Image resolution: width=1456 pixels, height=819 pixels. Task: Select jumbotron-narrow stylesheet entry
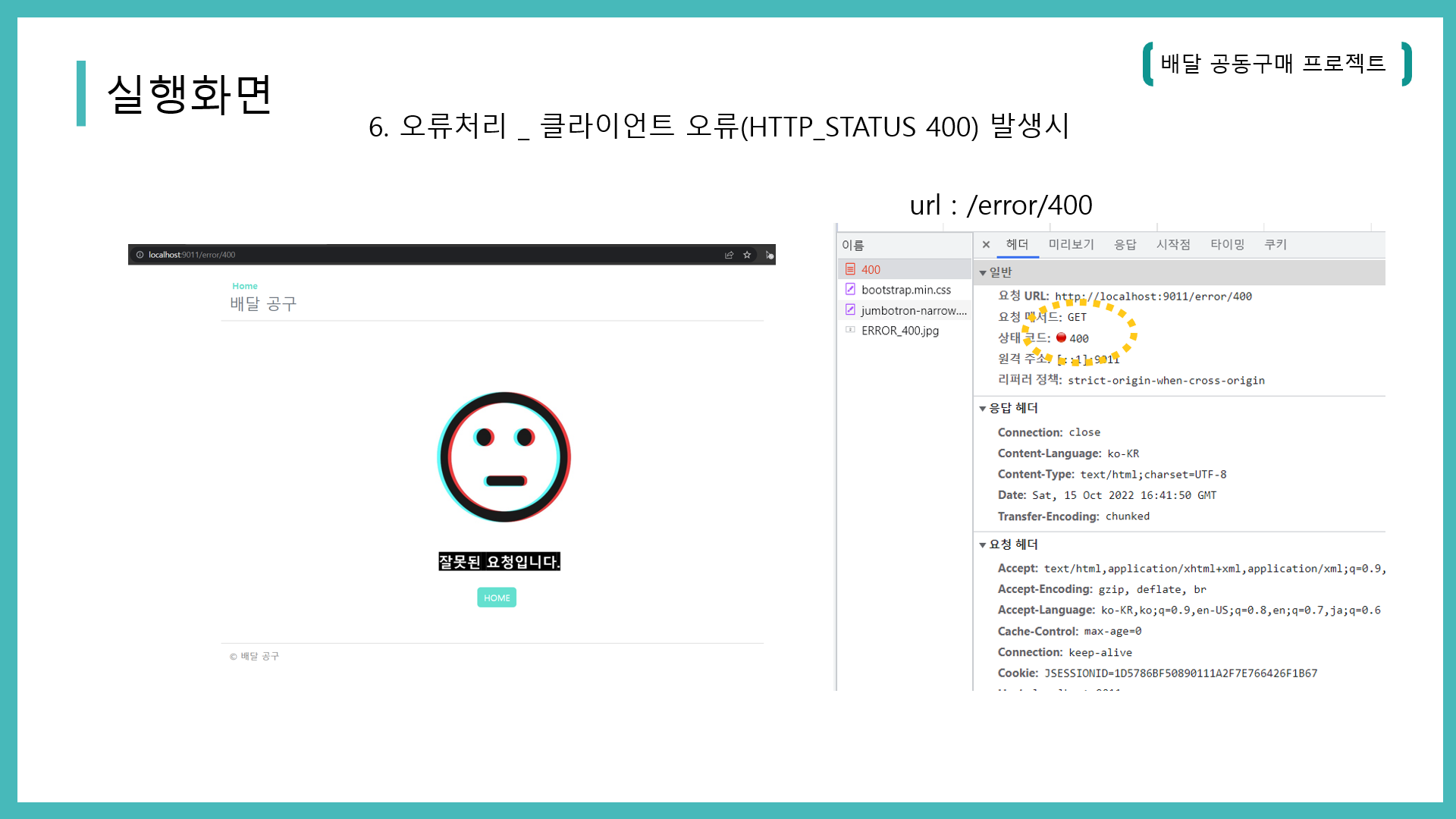[x=913, y=310]
